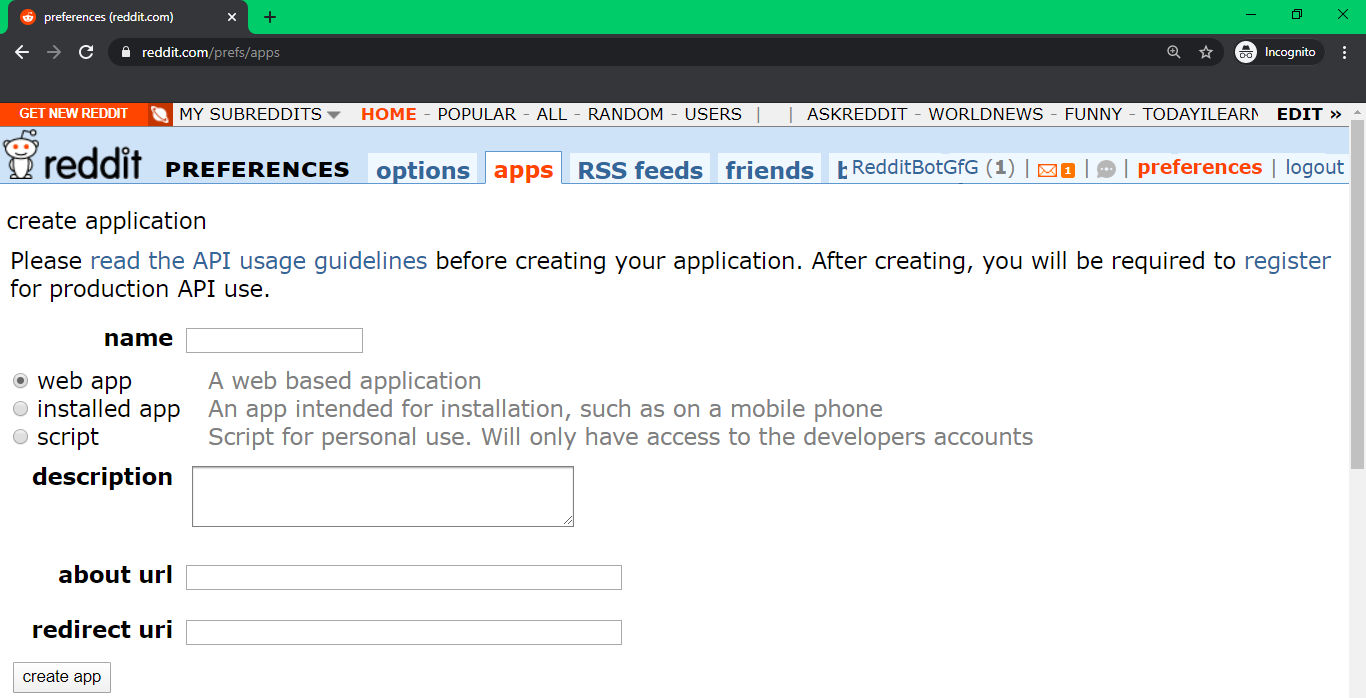This screenshot has width=1366, height=698.
Task: Click the orange mail inbox envelope icon
Action: [1048, 170]
